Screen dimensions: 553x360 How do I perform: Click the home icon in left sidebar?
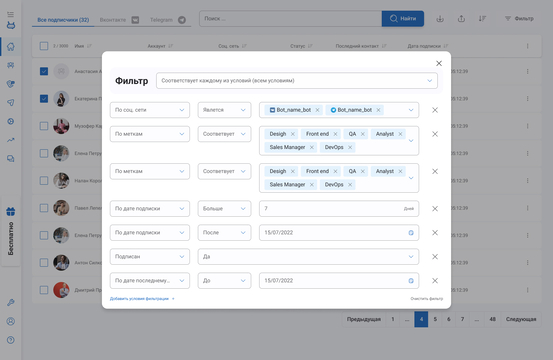point(11,47)
